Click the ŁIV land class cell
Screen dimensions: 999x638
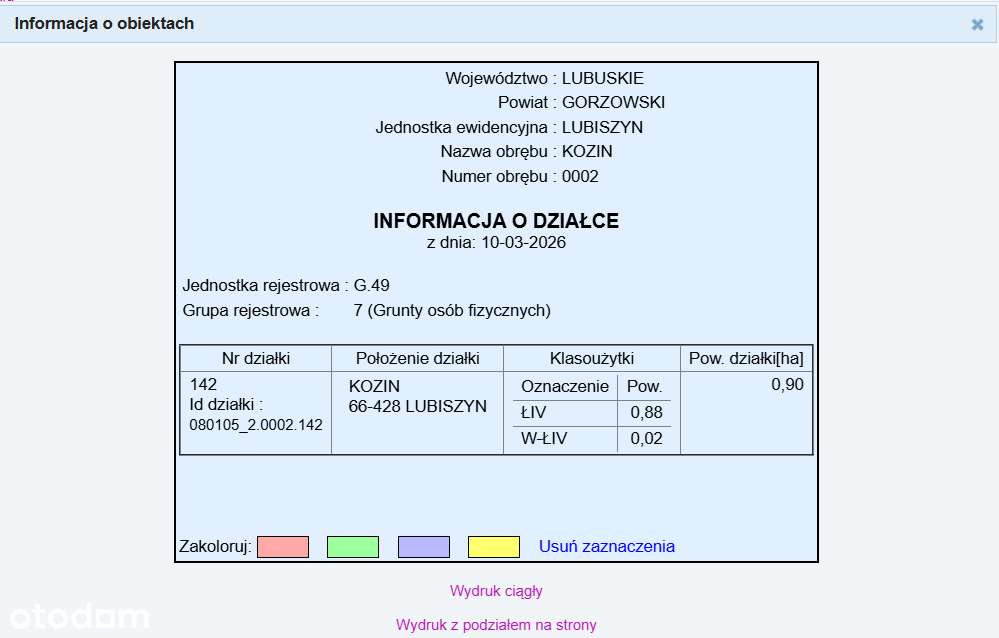[x=534, y=412]
